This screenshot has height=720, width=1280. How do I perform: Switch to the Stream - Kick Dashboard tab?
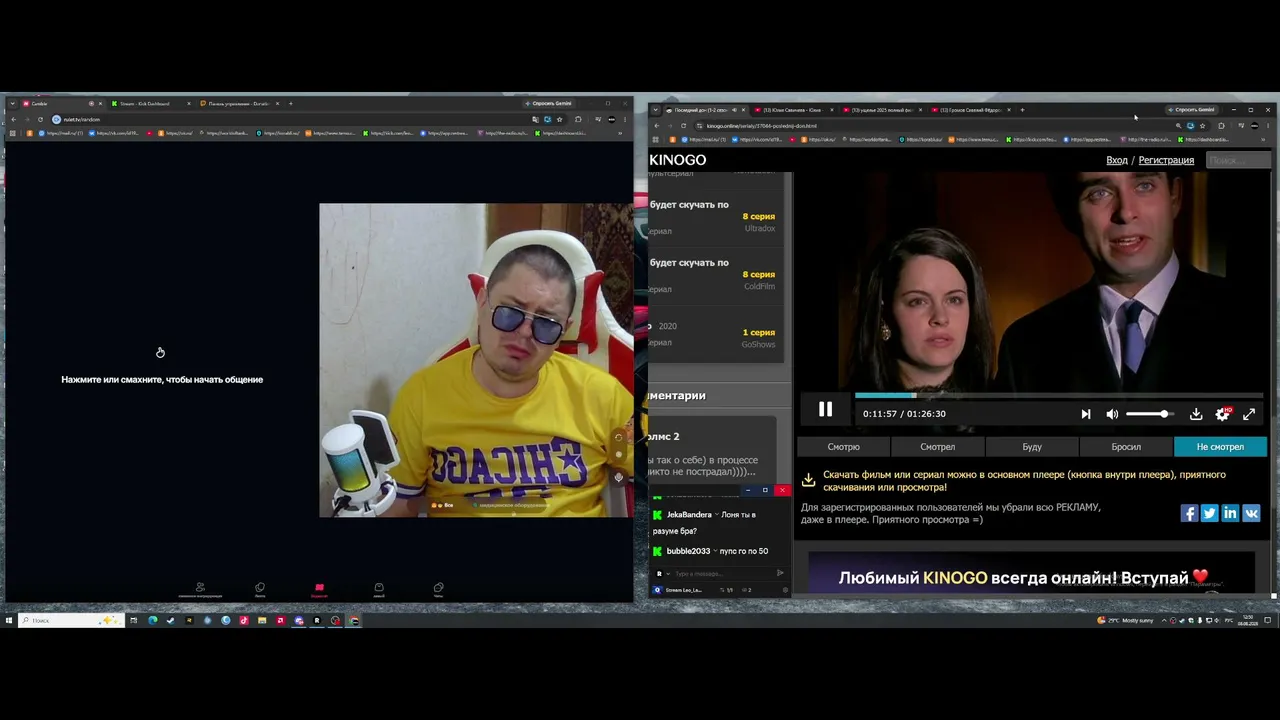point(151,104)
